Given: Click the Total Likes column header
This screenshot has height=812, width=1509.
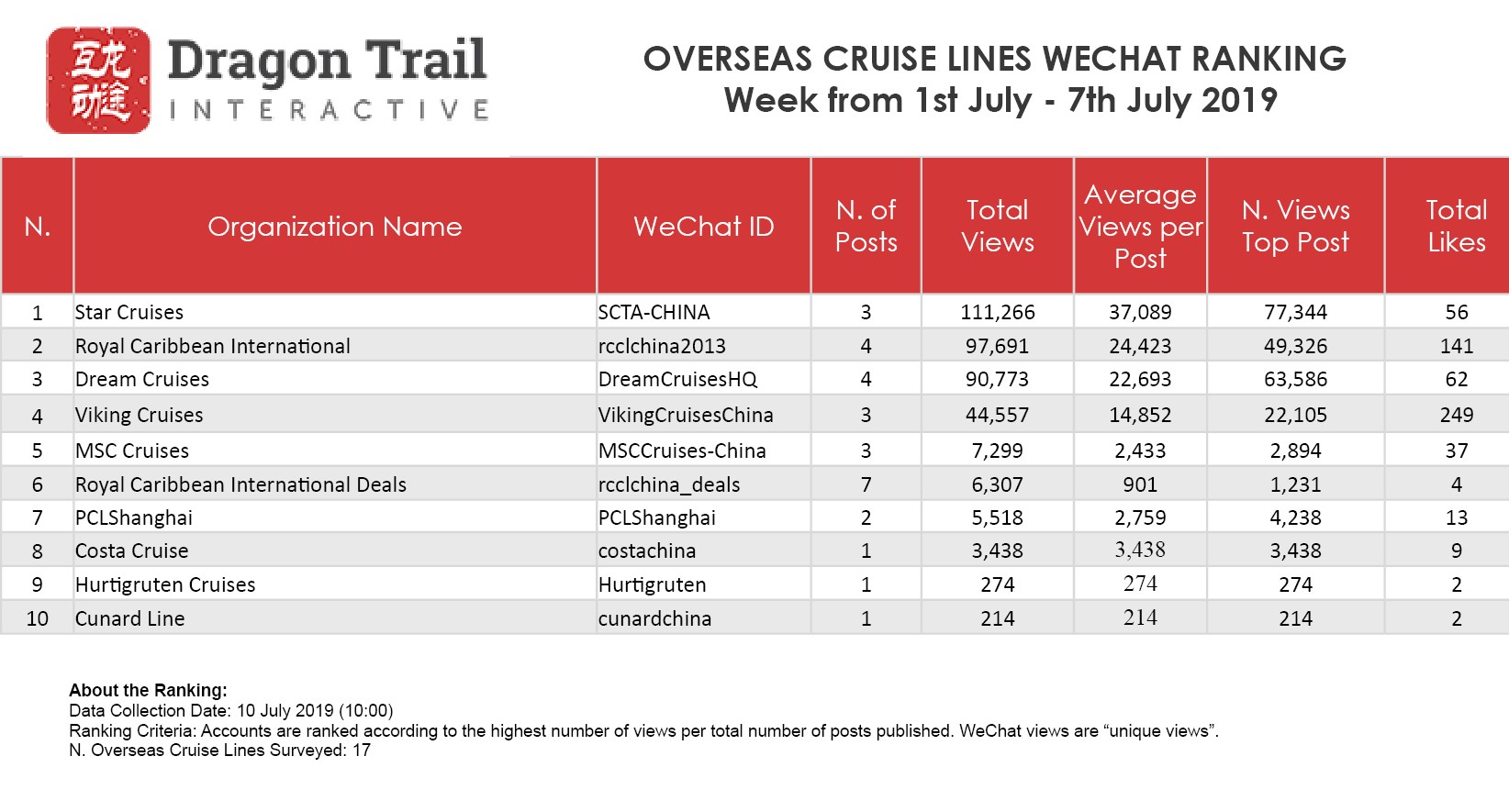Looking at the screenshot, I should (x=1457, y=227).
